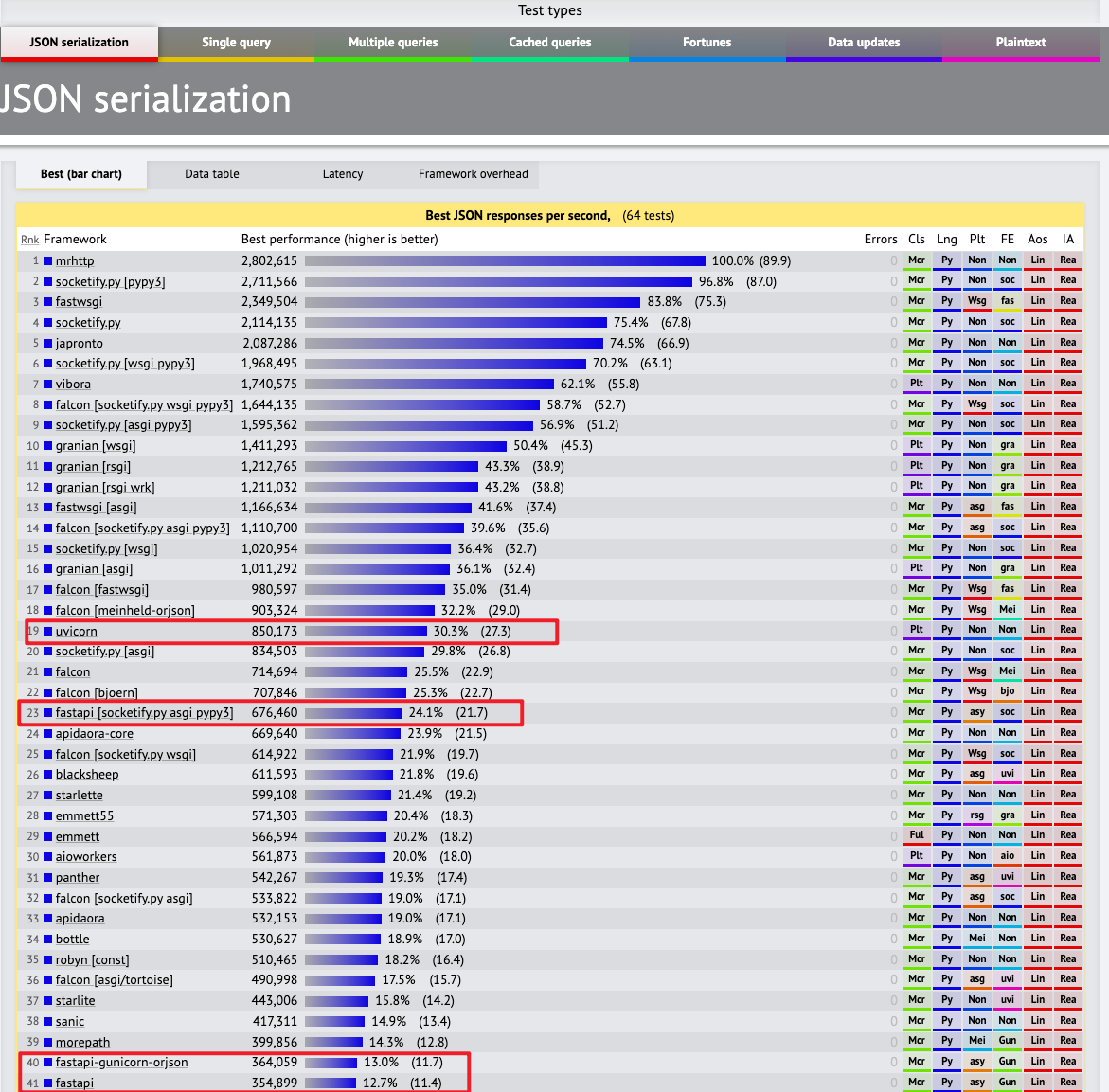Viewport: 1109px width, 1092px height.
Task: Open the Data updates tab
Action: click(x=865, y=43)
